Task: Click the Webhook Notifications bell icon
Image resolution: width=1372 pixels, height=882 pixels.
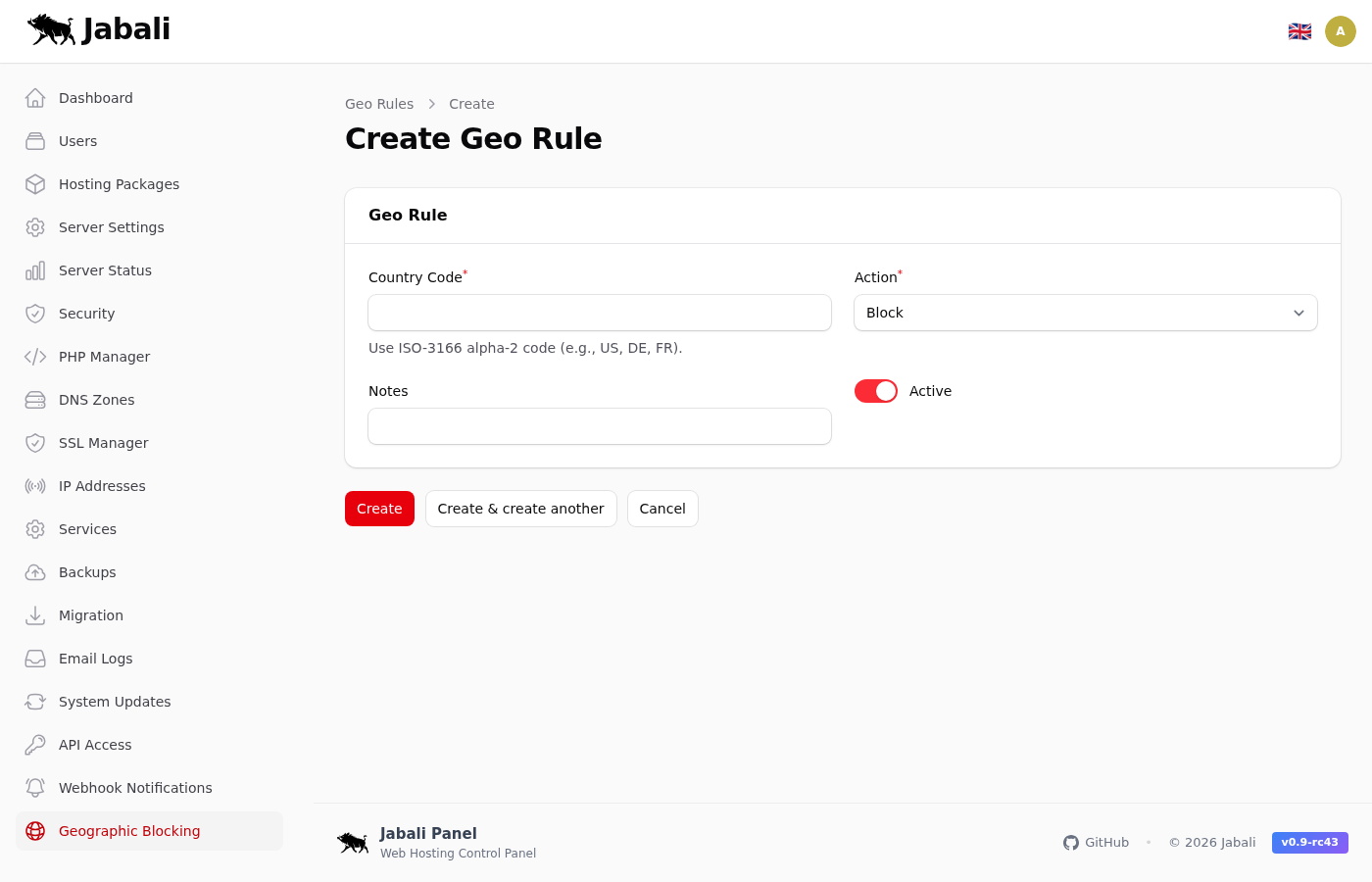Action: tap(35, 788)
